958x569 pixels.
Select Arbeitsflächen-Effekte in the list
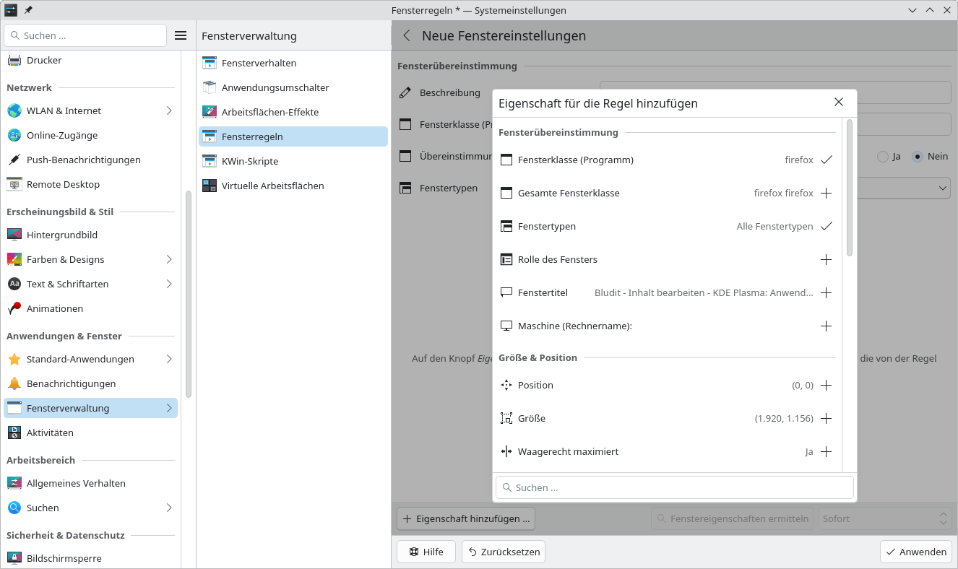[269, 112]
